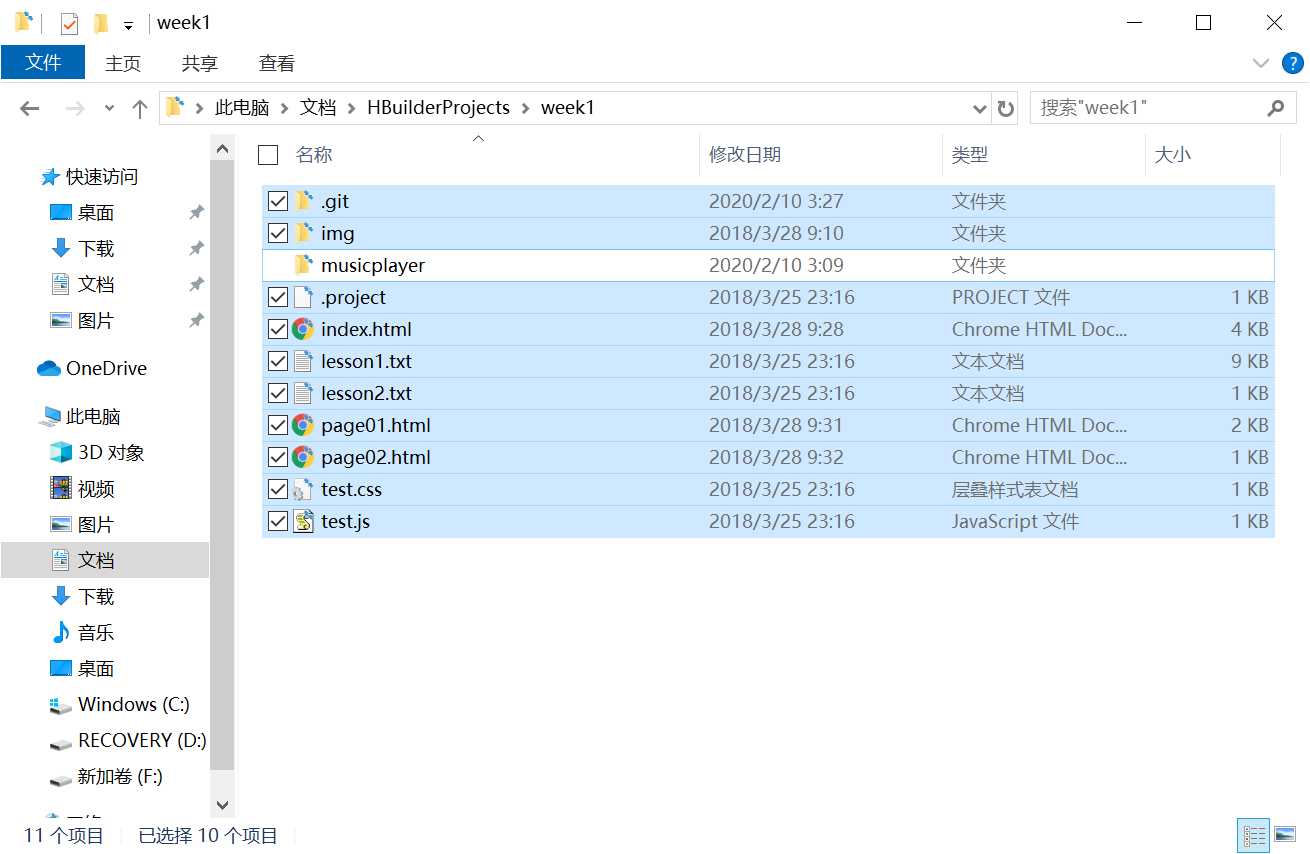The height and width of the screenshot is (854, 1310).
Task: Click the New Folder quick access icon
Action: click(100, 23)
